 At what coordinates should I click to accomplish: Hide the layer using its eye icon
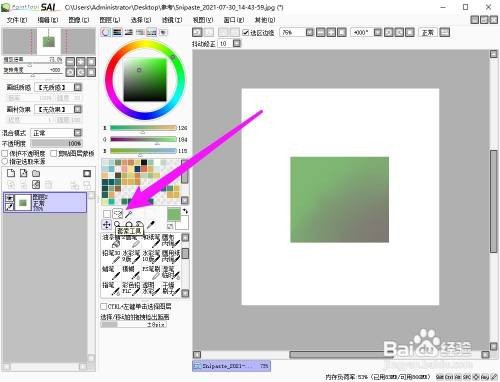point(9,198)
